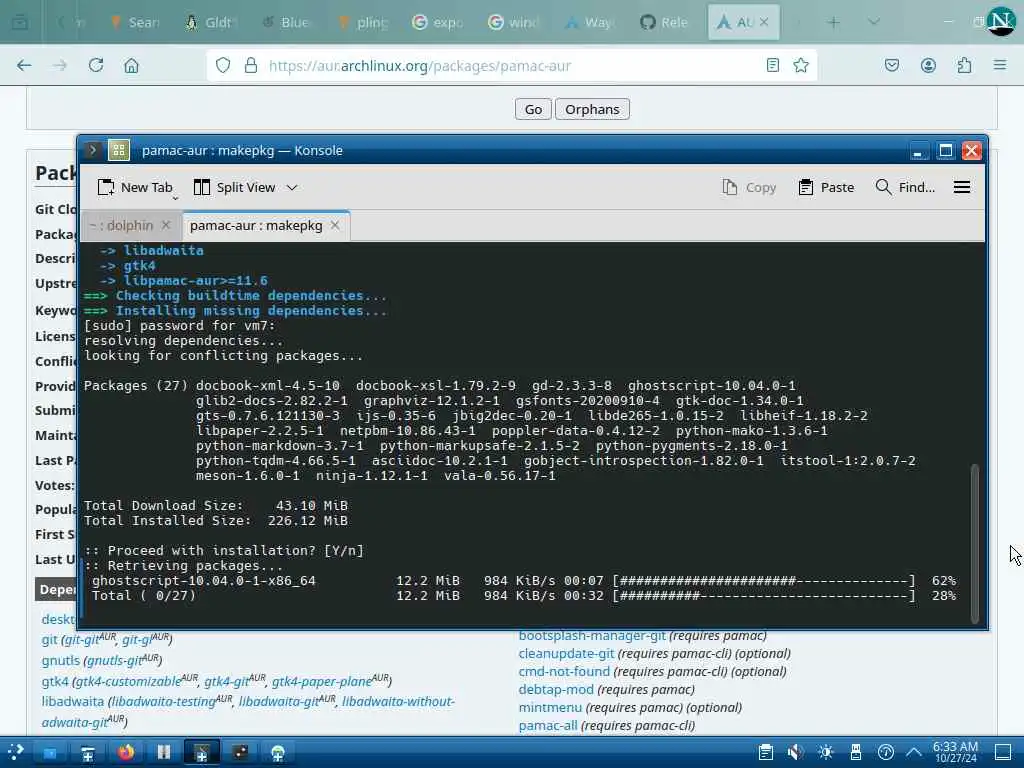
Task: Click Split View in Konsole toolbar
Action: click(235, 187)
